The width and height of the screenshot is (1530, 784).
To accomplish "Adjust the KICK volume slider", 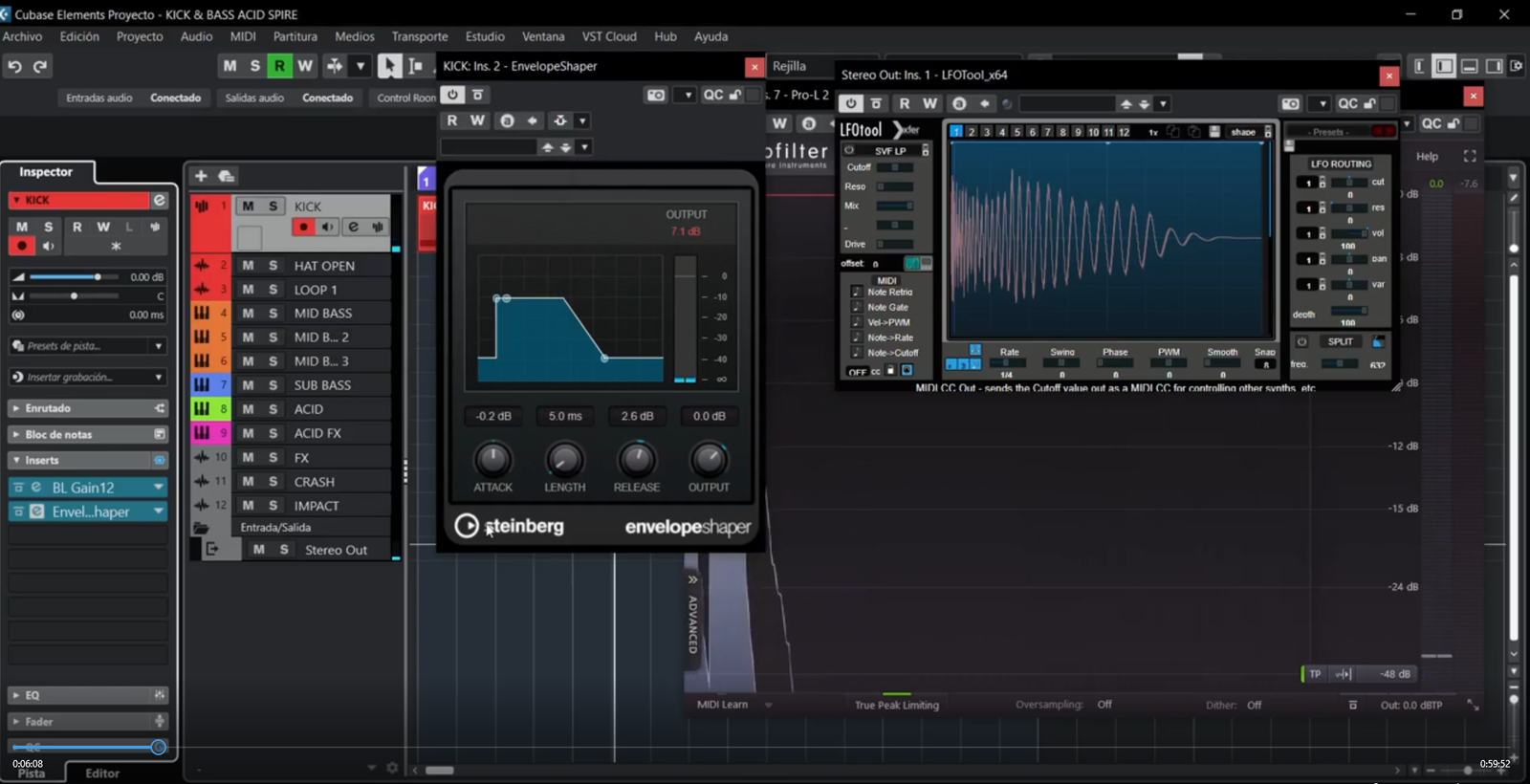I will [x=97, y=276].
